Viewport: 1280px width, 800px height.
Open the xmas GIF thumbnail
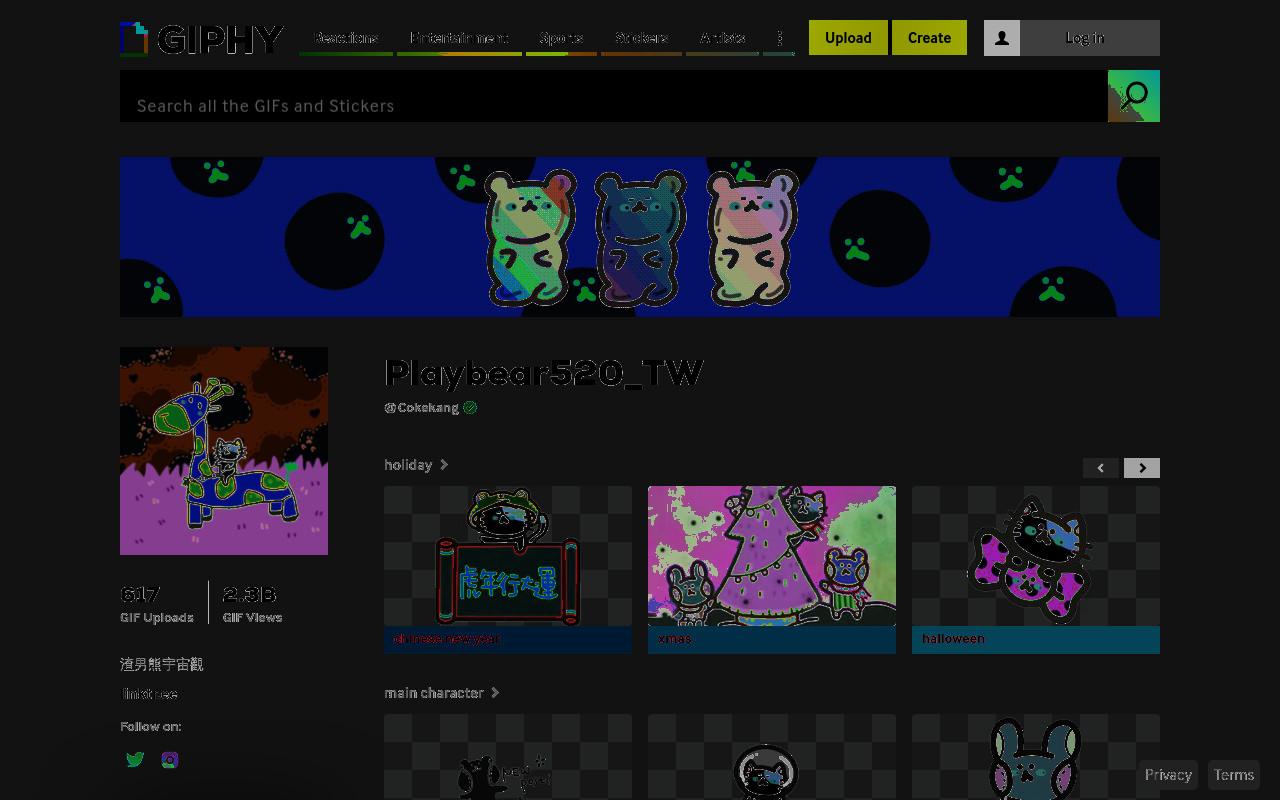(772, 556)
